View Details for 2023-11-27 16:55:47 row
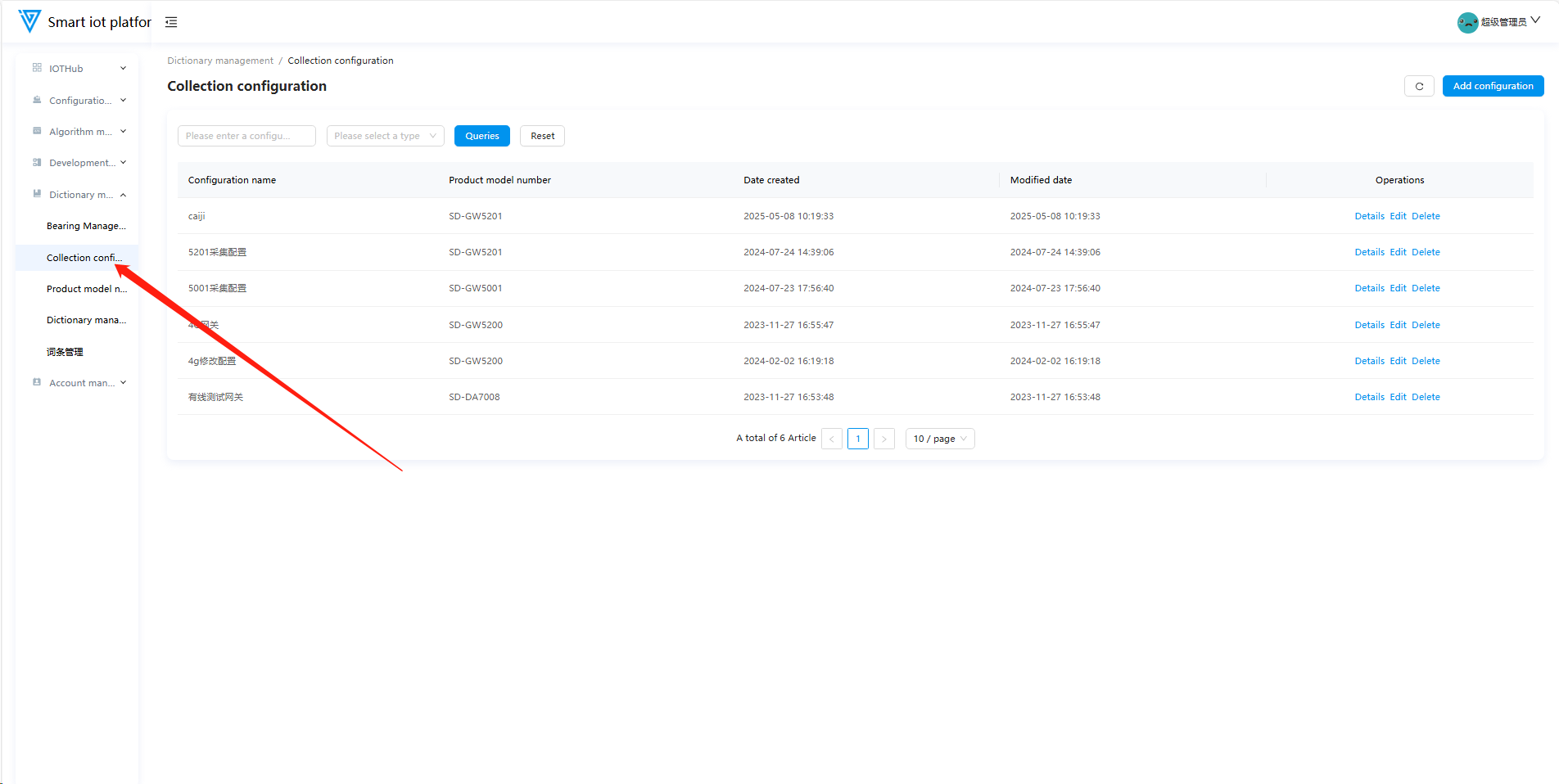Image resolution: width=1559 pixels, height=784 pixels. (x=1369, y=325)
